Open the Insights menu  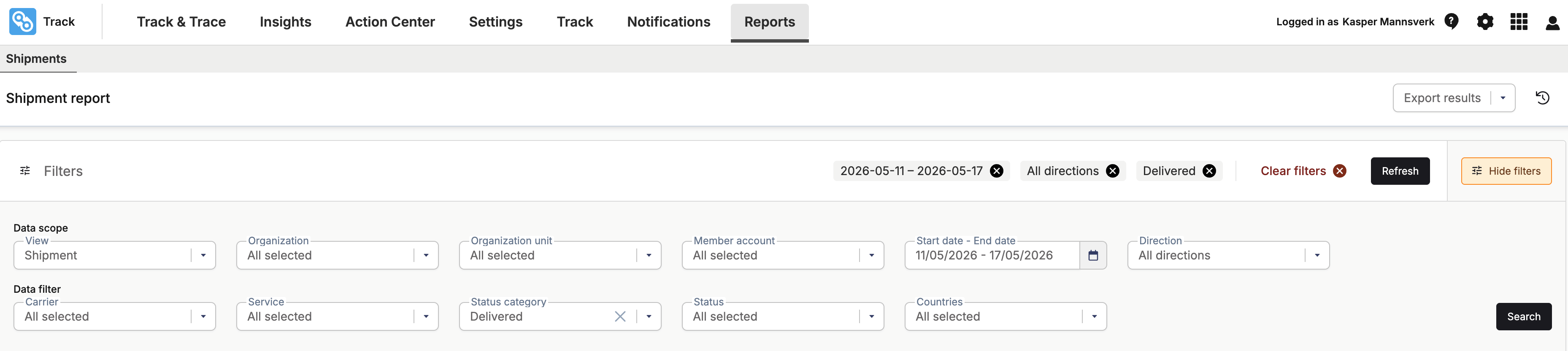[x=286, y=22]
